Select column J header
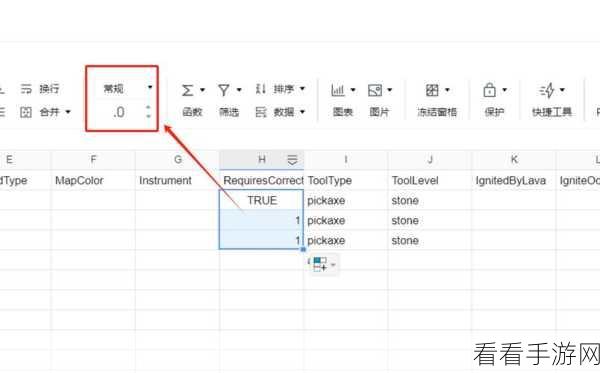This screenshot has width=600, height=373. pos(430,160)
